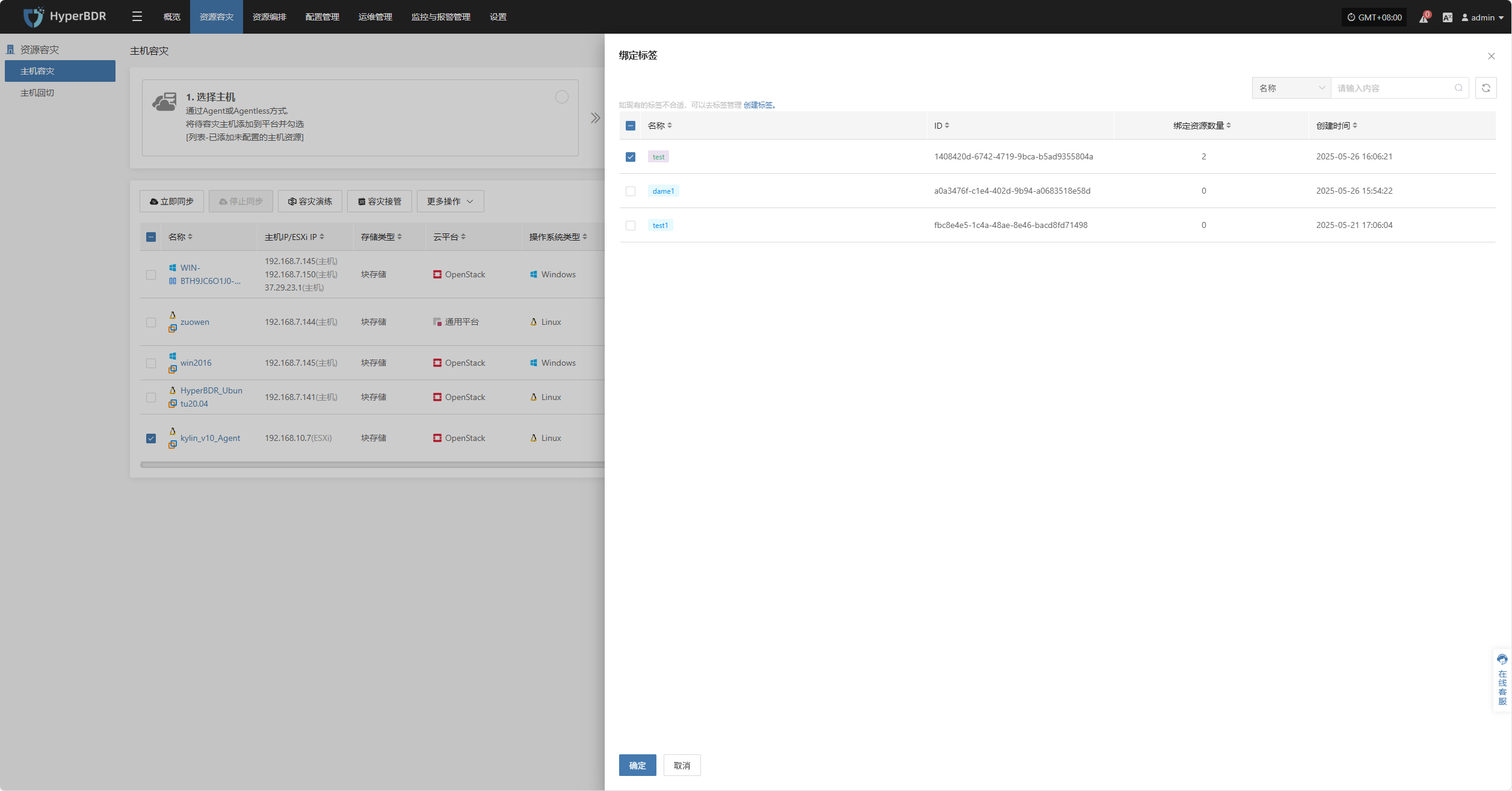The image size is (1512, 791).
Task: Click the host table horizontal scrollbar
Action: (372, 464)
